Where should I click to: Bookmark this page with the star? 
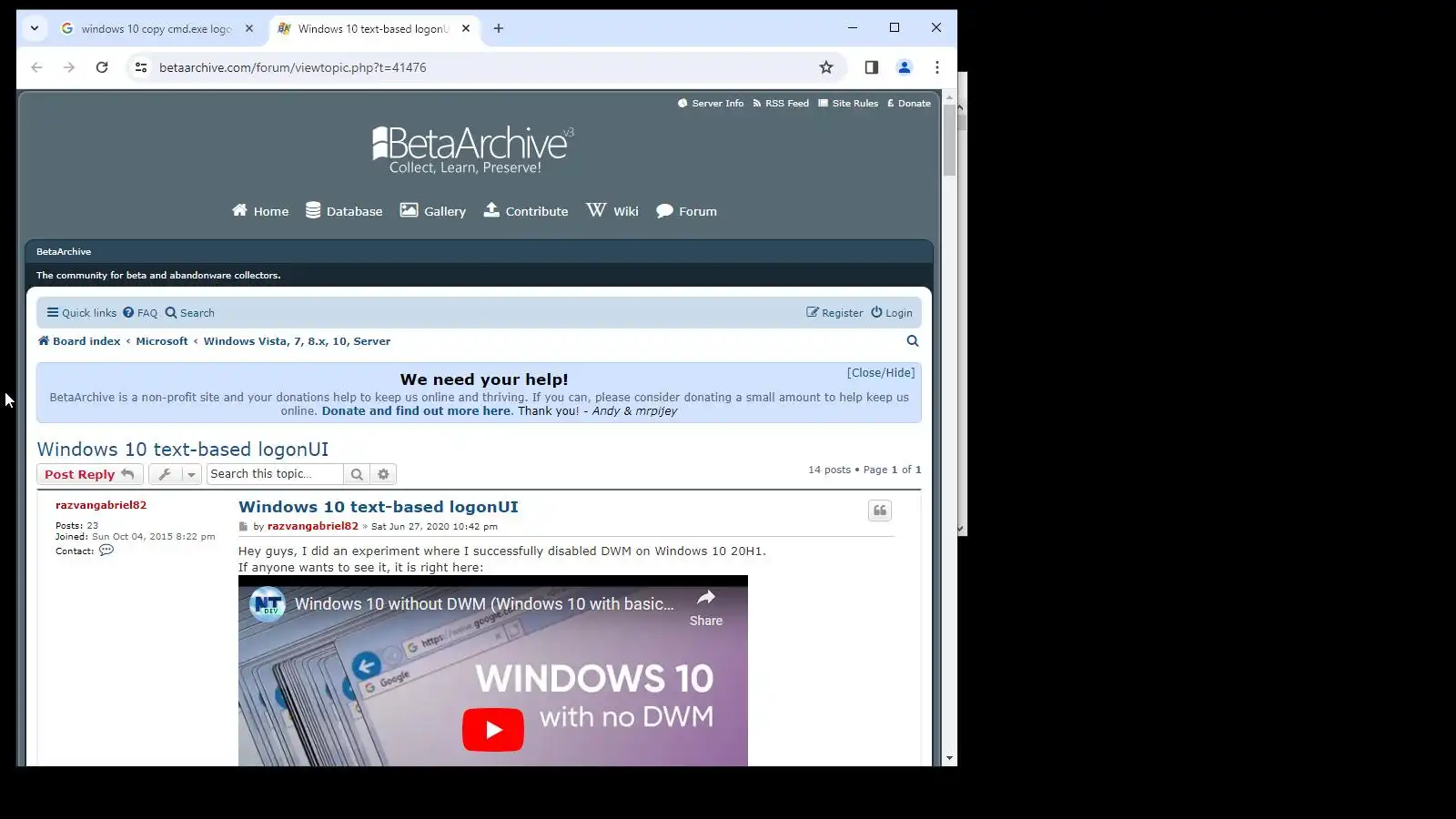click(x=826, y=67)
